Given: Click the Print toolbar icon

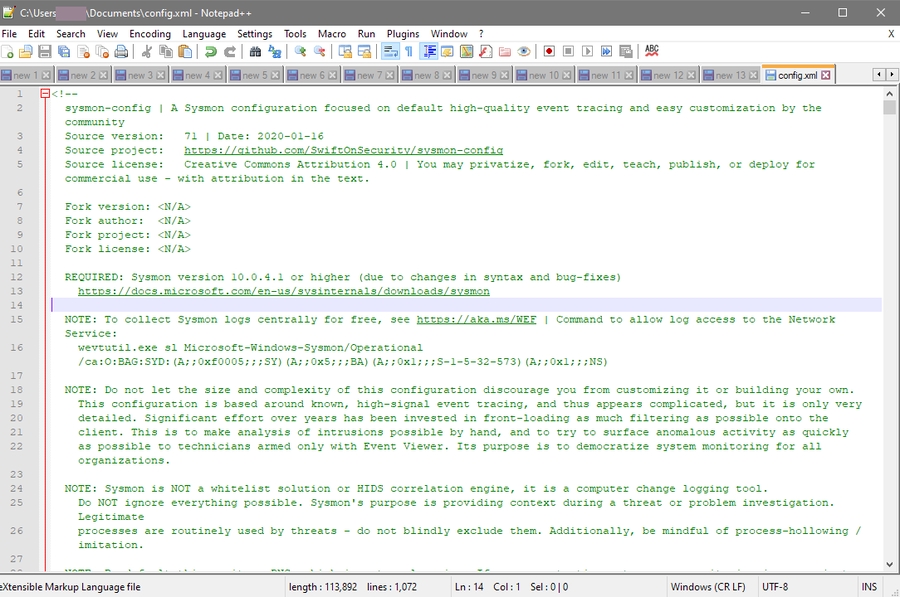Looking at the screenshot, I should point(121,51).
